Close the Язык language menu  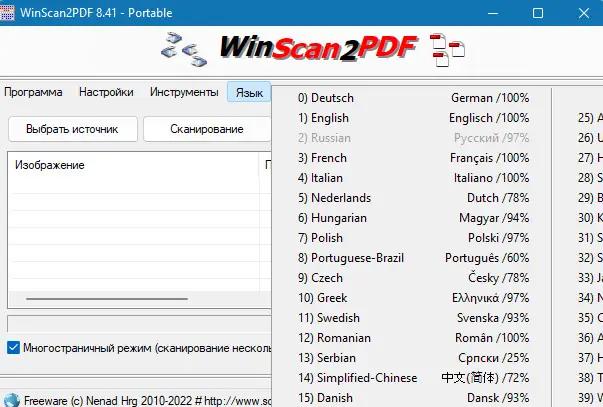pyautogui.click(x=249, y=92)
